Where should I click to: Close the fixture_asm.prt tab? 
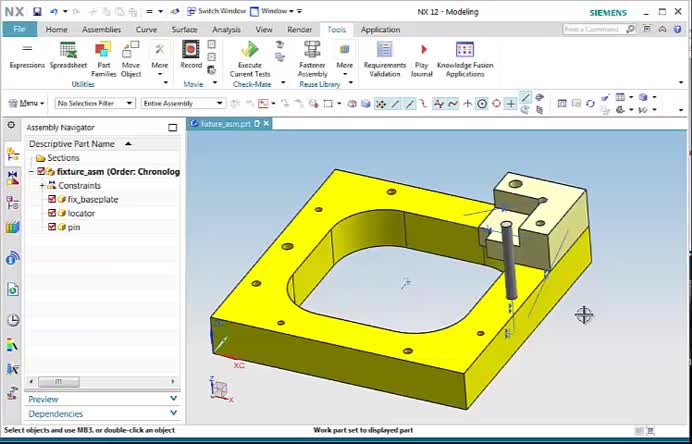(x=266, y=124)
